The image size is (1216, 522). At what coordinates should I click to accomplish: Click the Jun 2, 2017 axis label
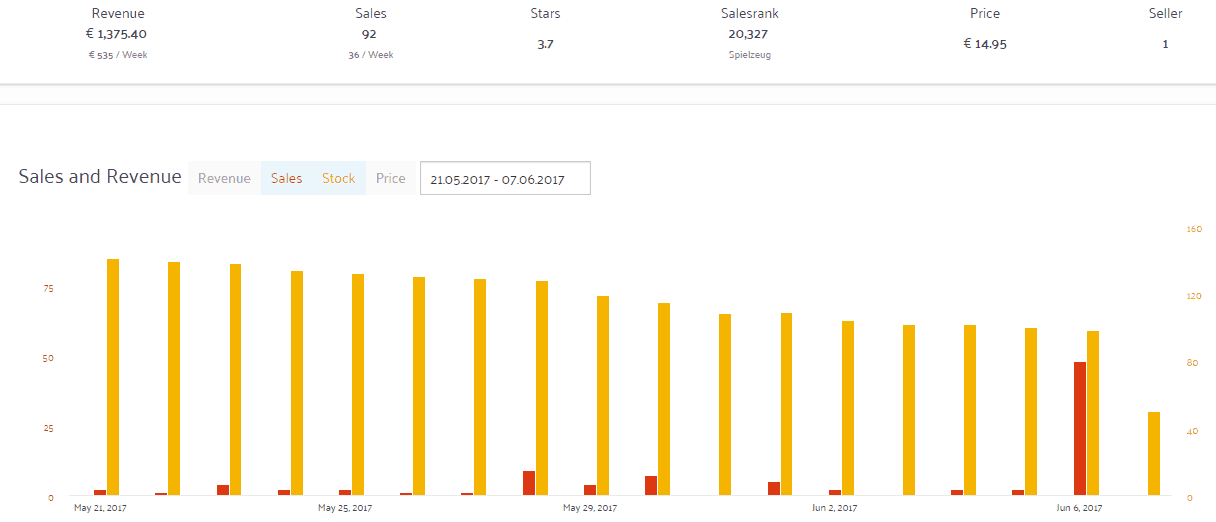(x=835, y=508)
